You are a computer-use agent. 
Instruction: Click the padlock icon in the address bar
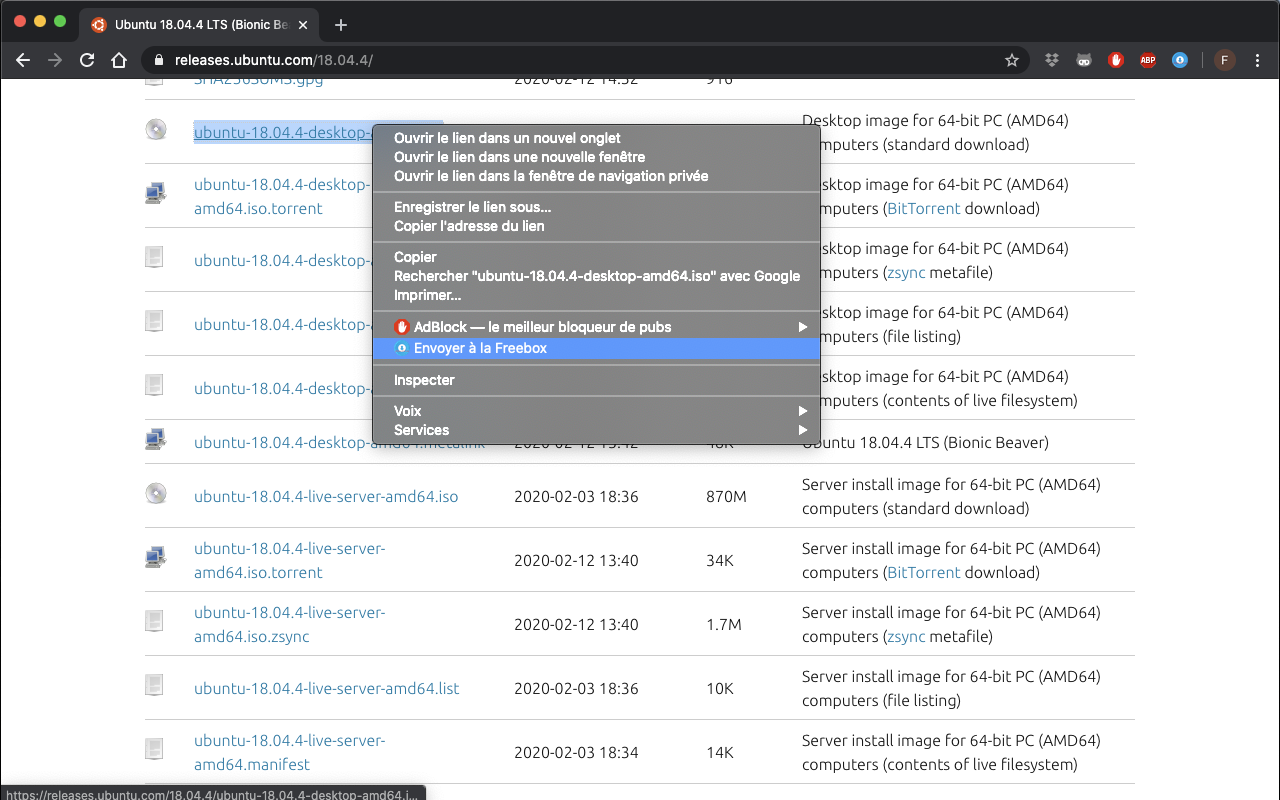(x=157, y=59)
